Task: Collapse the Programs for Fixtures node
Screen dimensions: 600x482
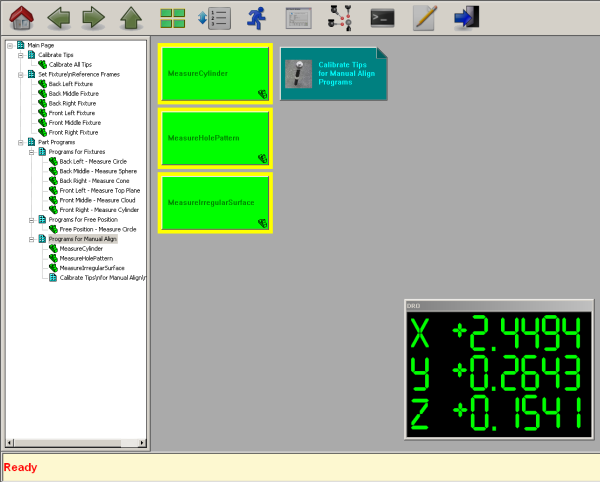Action: [x=30, y=151]
